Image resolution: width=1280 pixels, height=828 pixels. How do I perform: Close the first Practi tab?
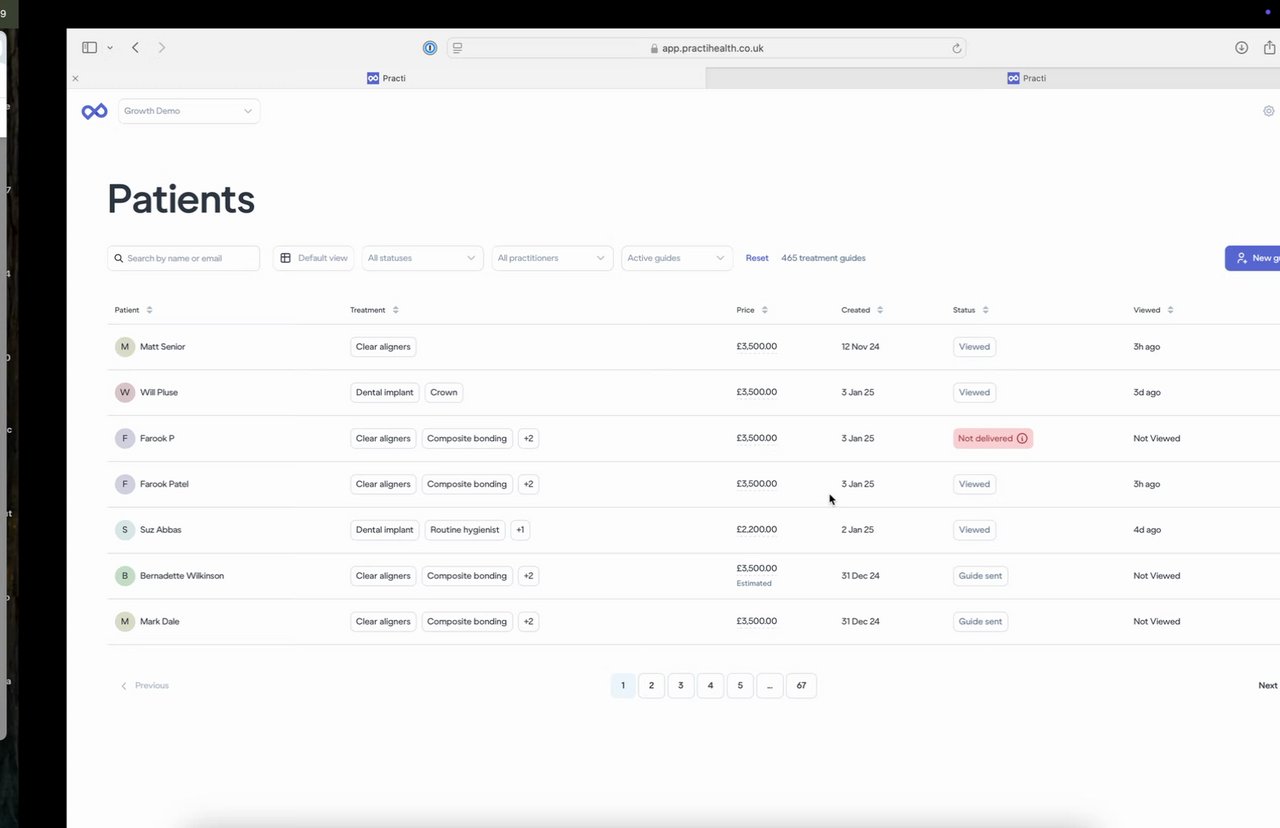point(75,78)
